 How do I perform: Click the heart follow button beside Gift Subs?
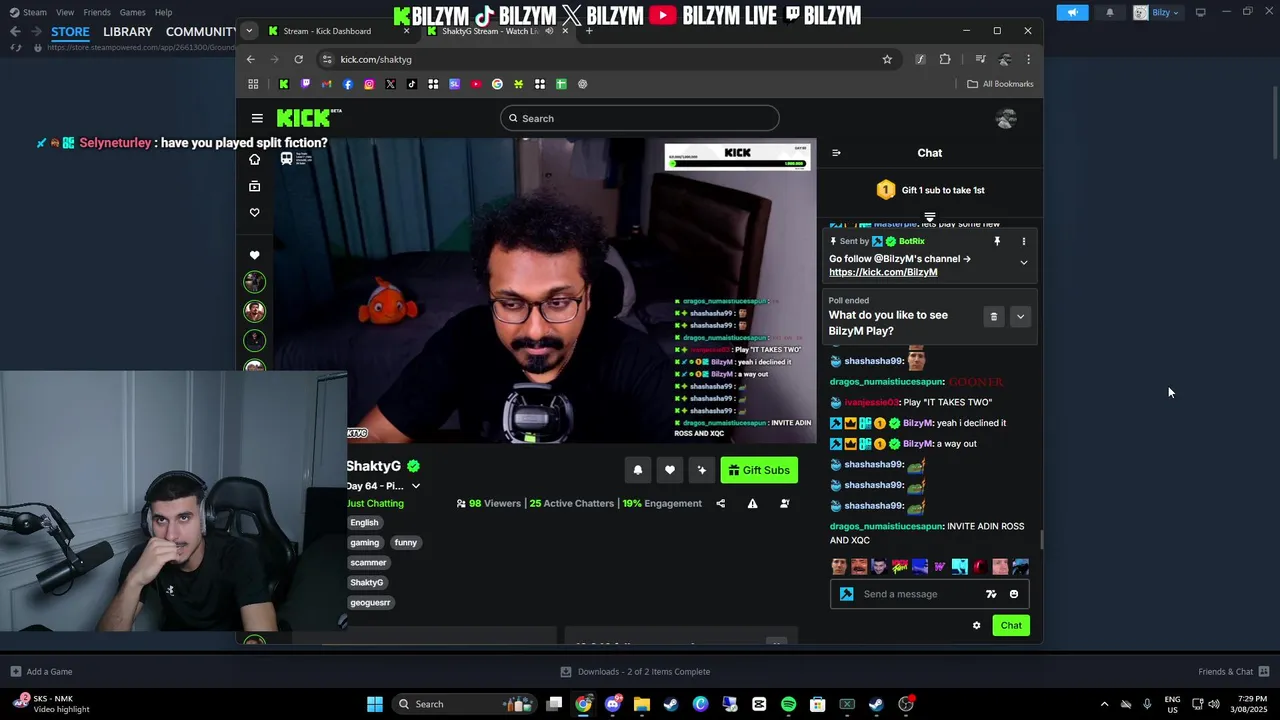click(670, 470)
